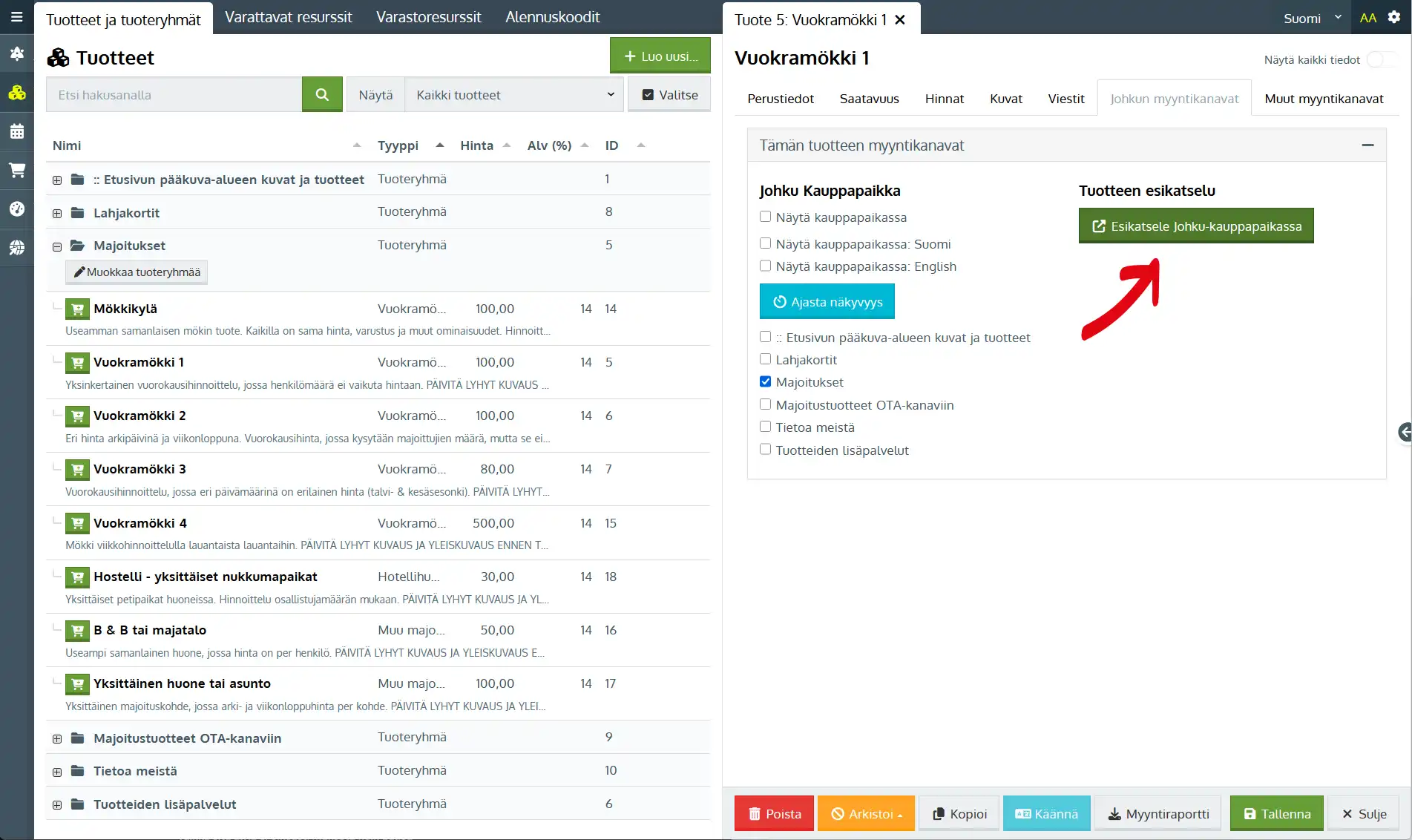Collapse the Majoitukset product group
The height and width of the screenshot is (840, 1412).
click(57, 246)
